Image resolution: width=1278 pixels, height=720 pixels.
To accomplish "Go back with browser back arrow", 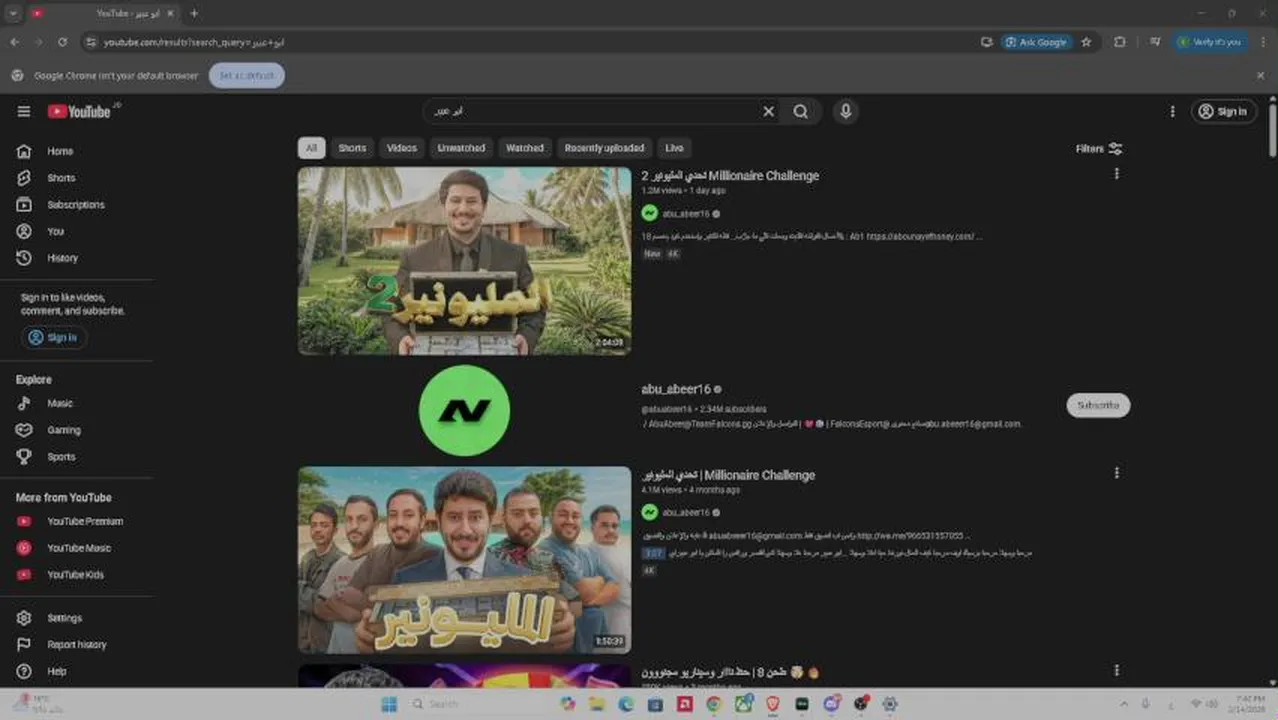I will [15, 42].
